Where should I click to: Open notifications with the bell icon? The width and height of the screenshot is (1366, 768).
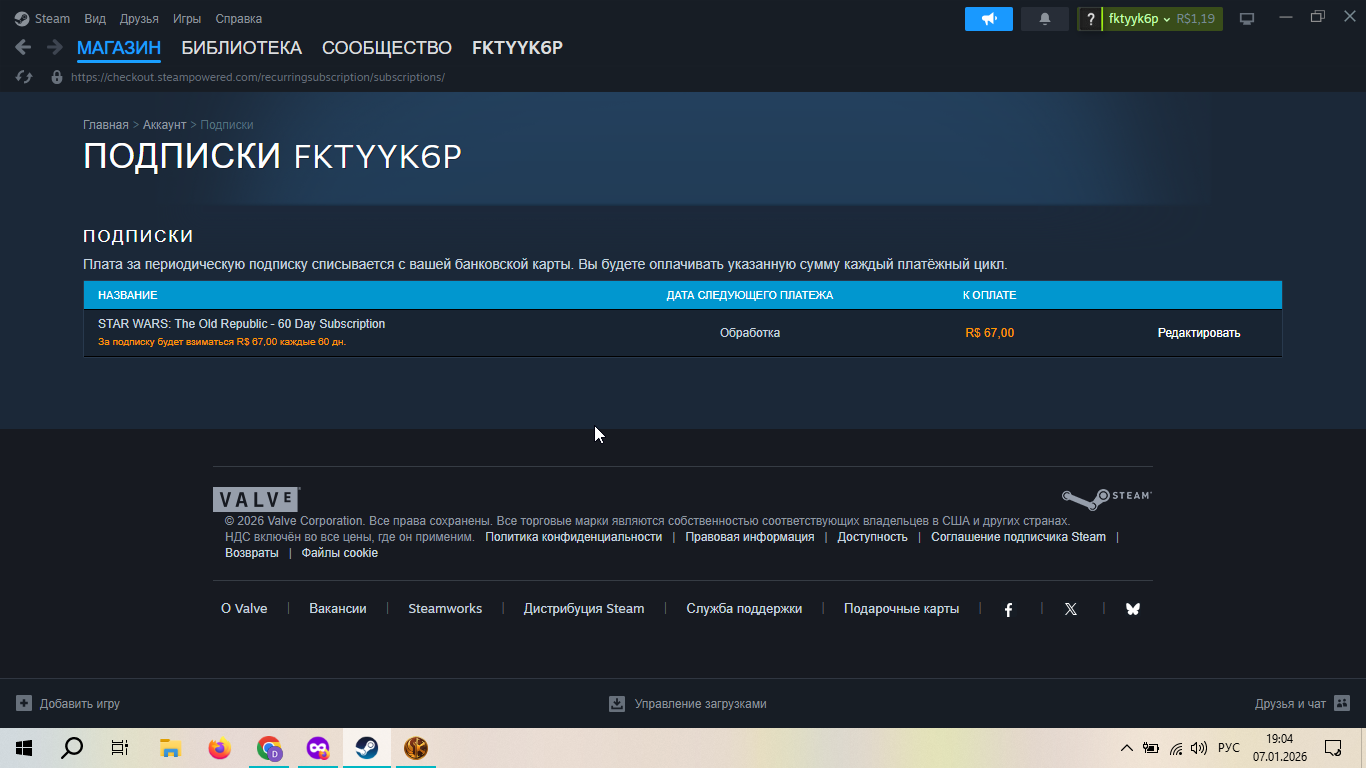1045,19
